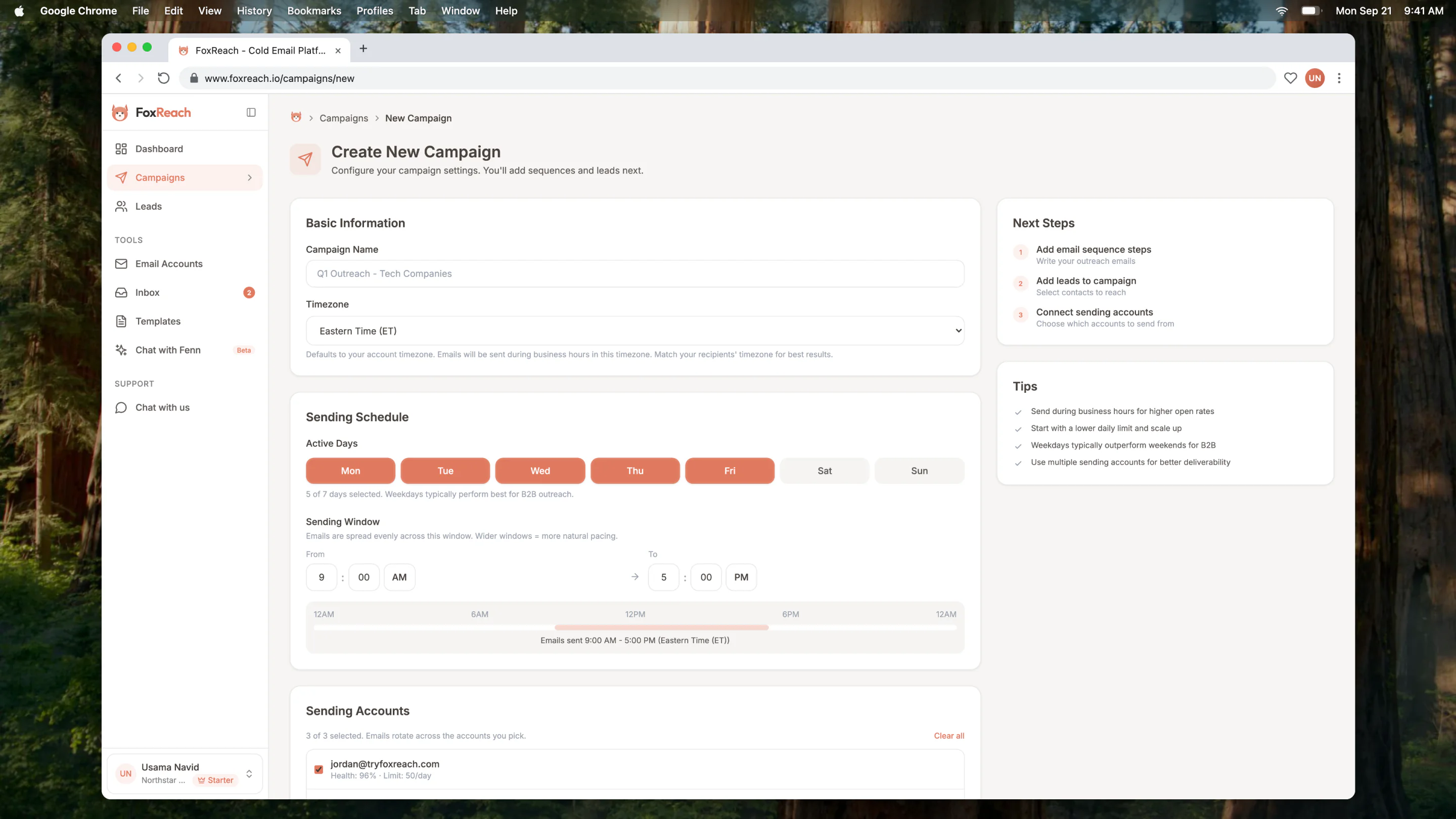The width and height of the screenshot is (1456, 819).
Task: Open the Chrome three-dot menu
Action: (1339, 78)
